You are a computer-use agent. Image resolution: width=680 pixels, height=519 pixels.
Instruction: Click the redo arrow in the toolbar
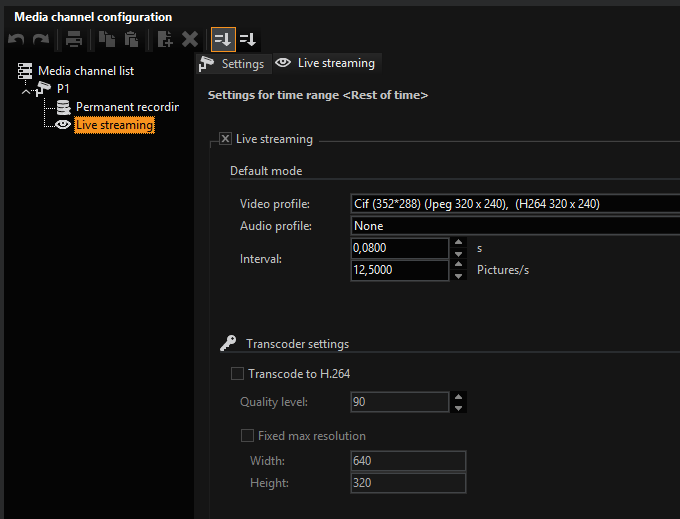[x=41, y=40]
